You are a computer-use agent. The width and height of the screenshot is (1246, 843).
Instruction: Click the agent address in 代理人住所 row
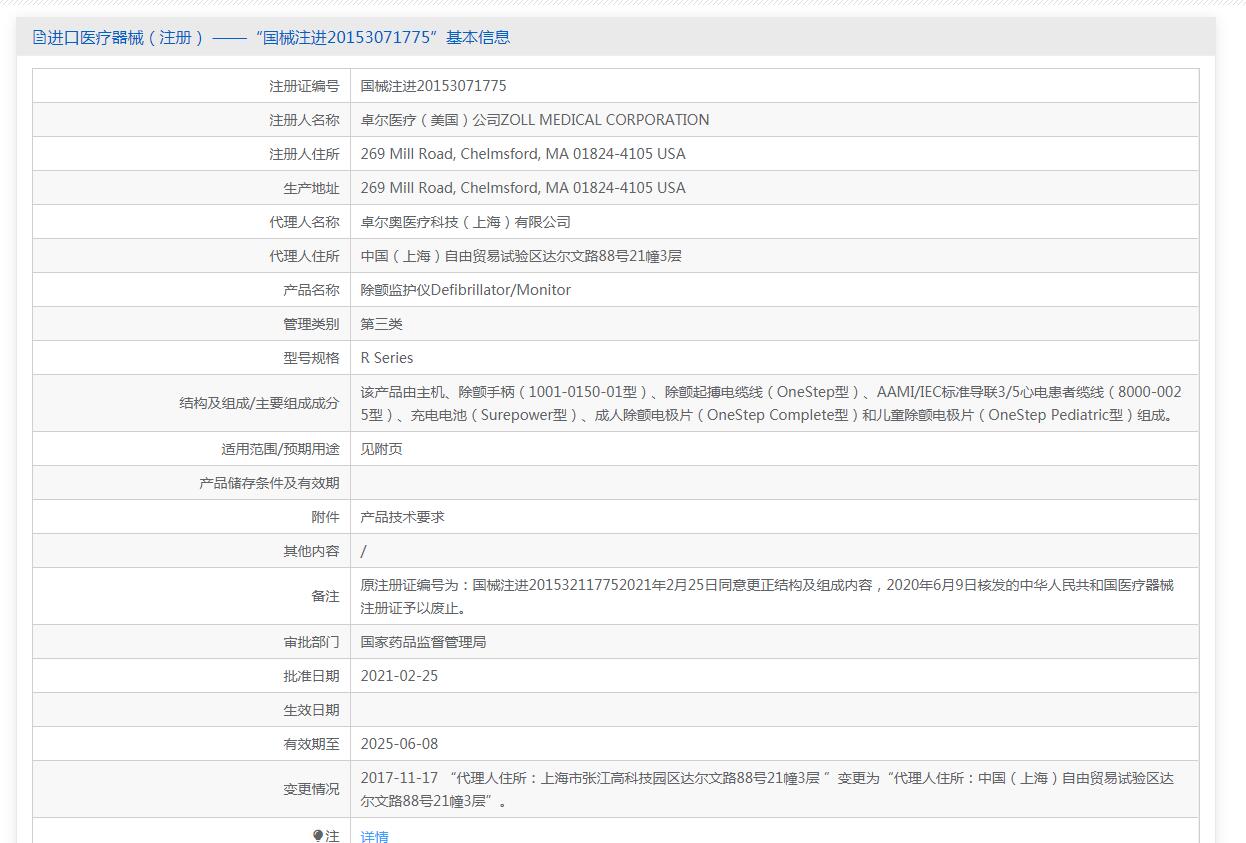[521, 256]
